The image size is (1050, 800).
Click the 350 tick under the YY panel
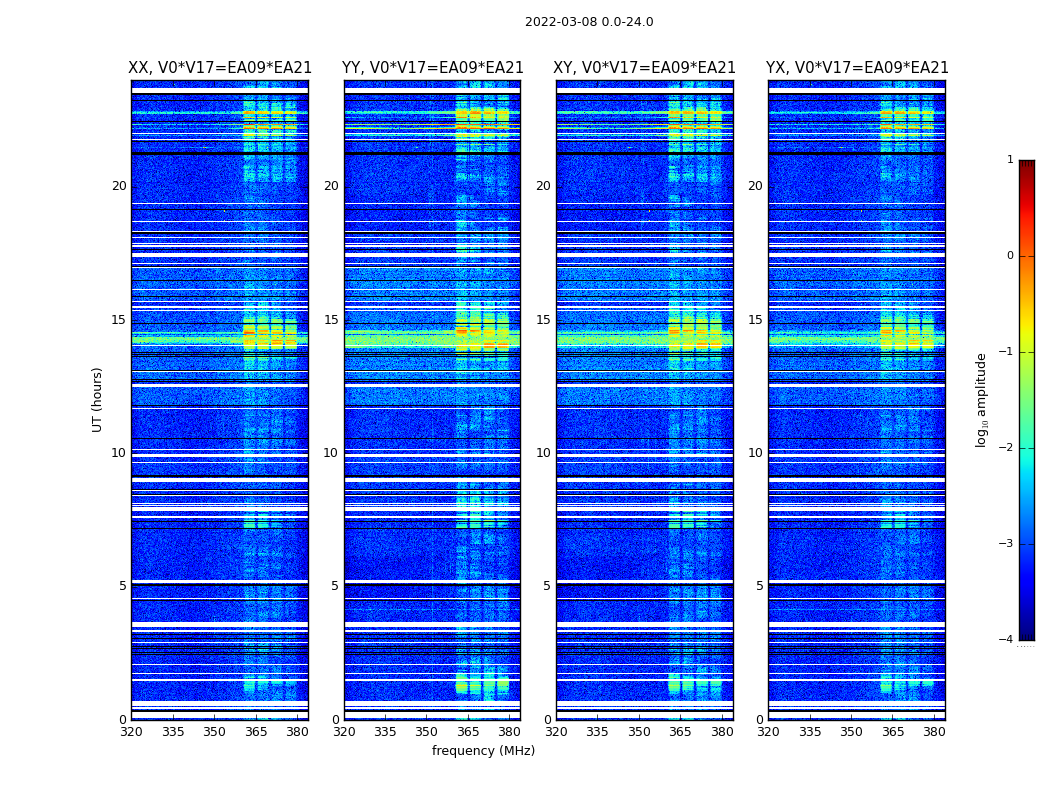(x=427, y=732)
